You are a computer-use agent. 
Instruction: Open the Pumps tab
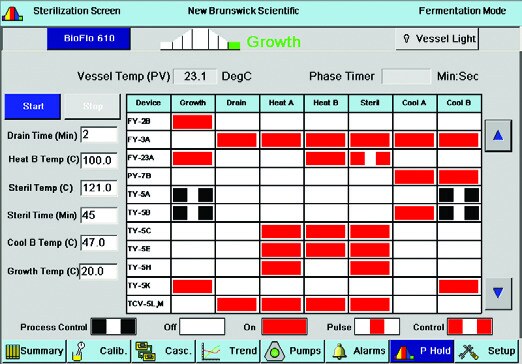click(x=293, y=351)
